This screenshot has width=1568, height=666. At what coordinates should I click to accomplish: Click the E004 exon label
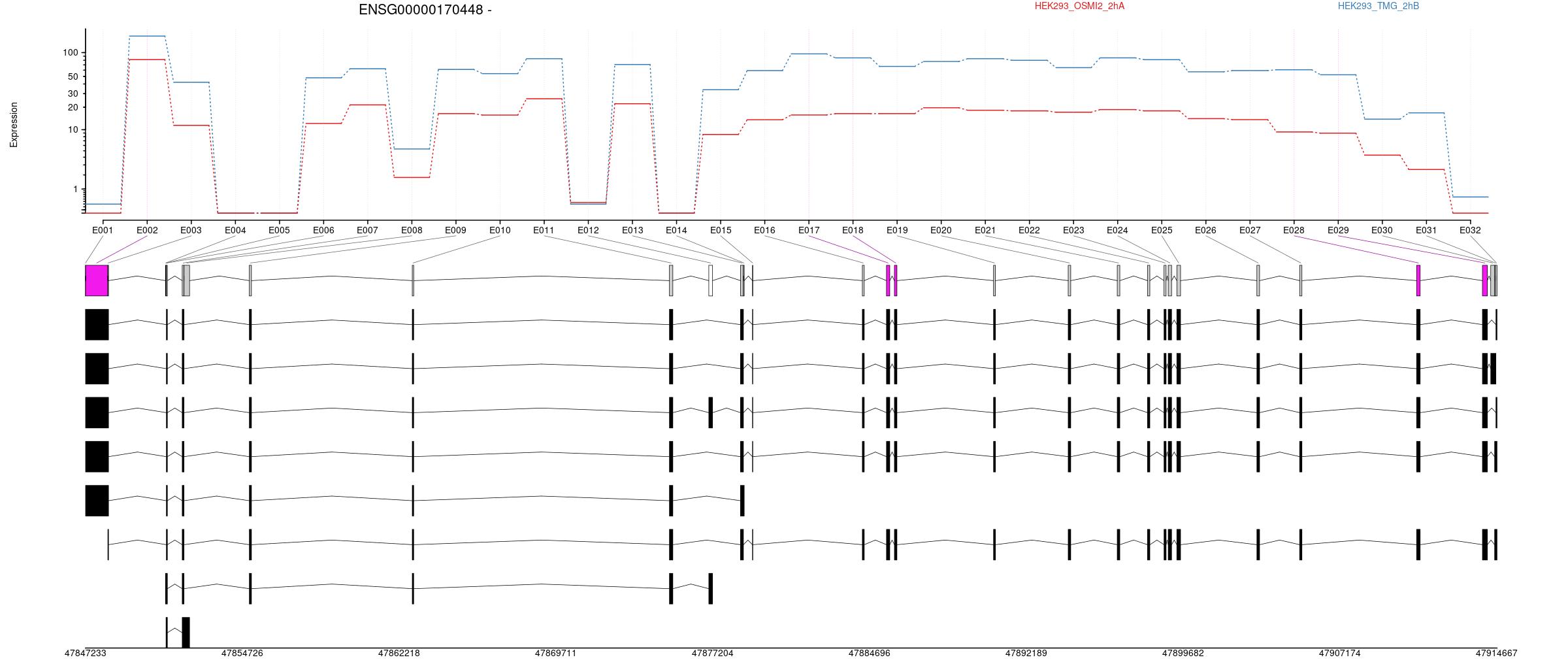point(235,230)
